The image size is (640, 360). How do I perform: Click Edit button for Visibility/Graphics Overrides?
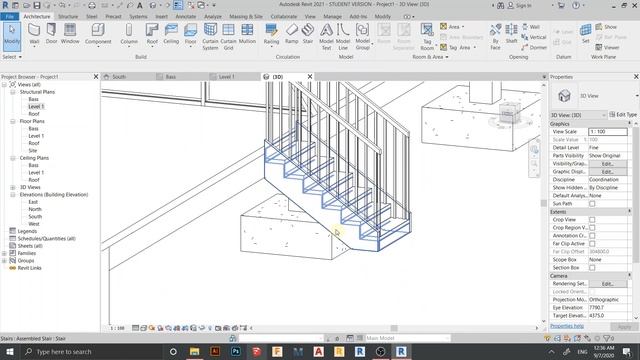pyautogui.click(x=607, y=164)
